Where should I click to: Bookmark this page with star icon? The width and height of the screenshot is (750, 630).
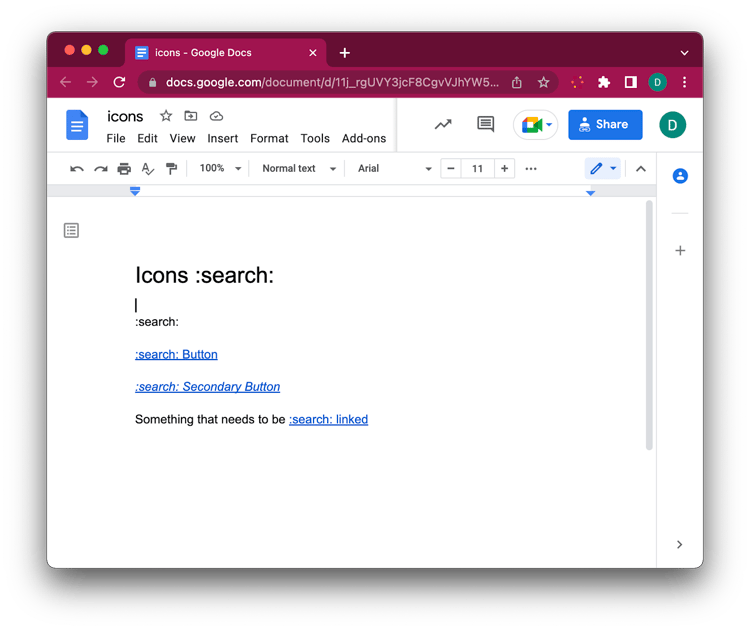click(544, 82)
